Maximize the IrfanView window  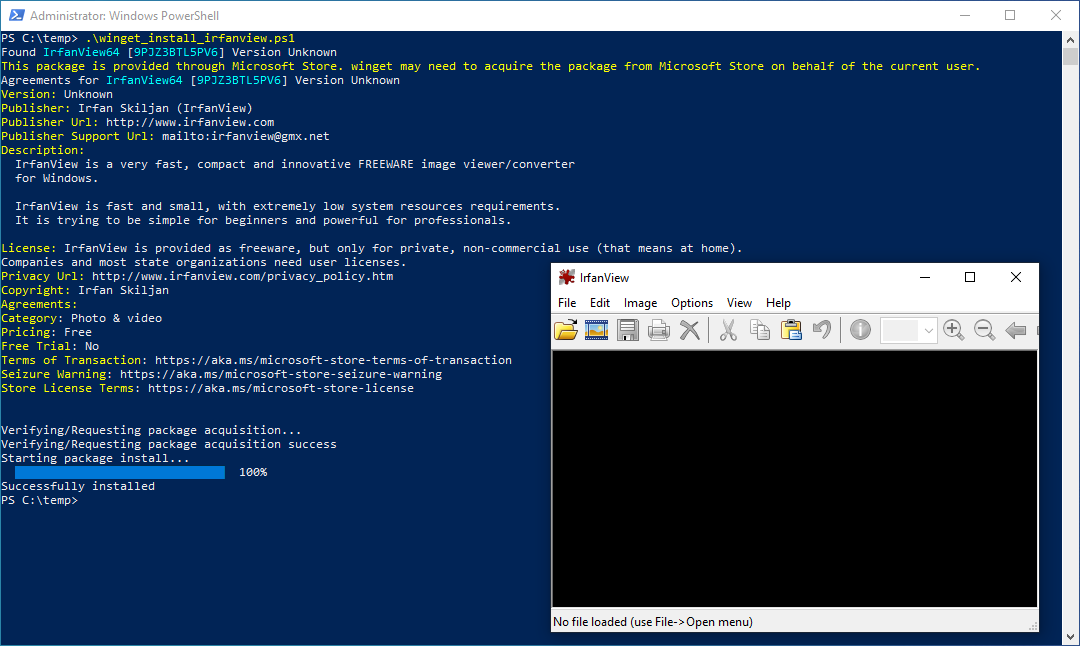(x=970, y=277)
